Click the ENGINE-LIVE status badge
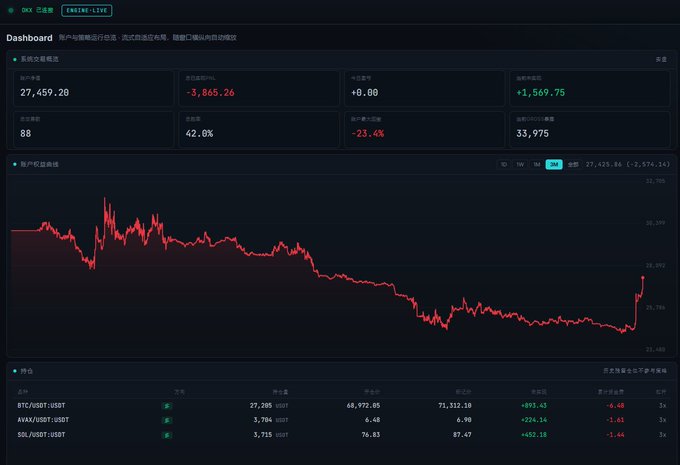Screen dimensions: 680x465 87,10
